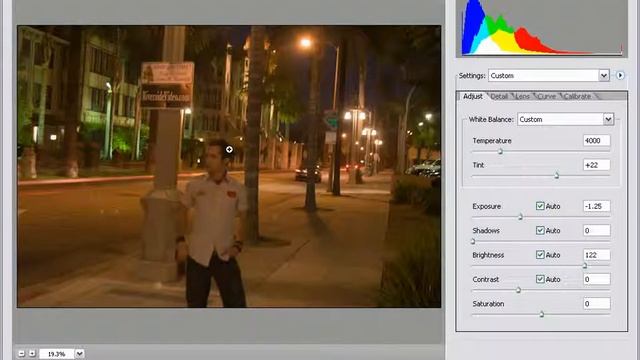
Task: Open the White Balance dropdown
Action: coord(566,119)
